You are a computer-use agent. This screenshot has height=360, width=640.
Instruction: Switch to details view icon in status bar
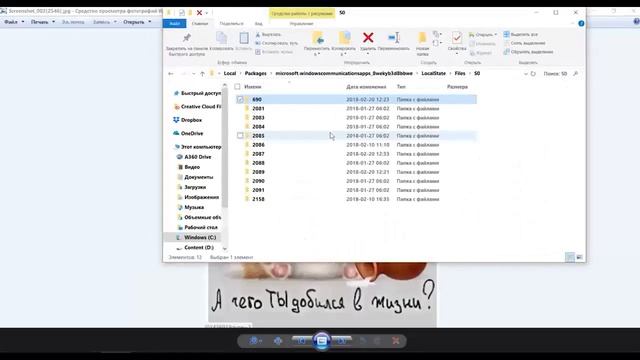coord(569,257)
